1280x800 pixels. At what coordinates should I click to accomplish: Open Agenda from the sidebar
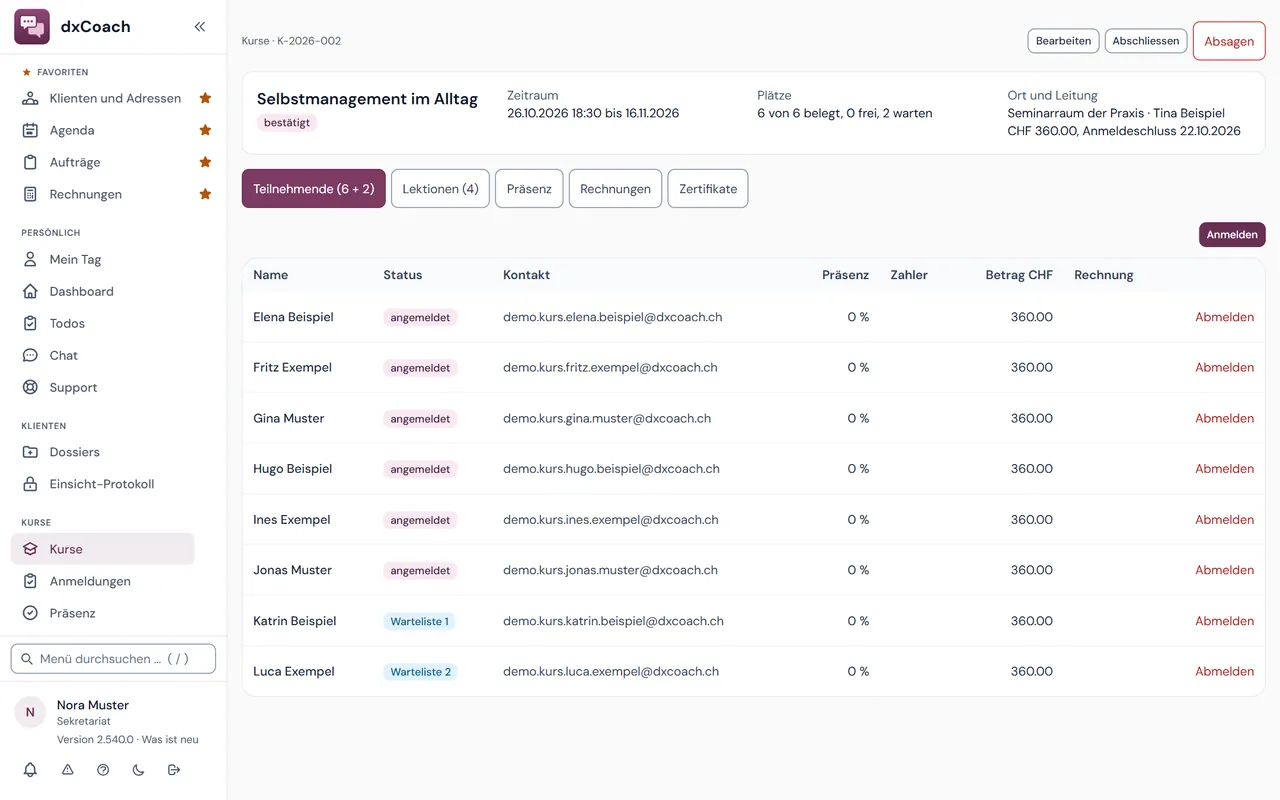(x=103, y=130)
